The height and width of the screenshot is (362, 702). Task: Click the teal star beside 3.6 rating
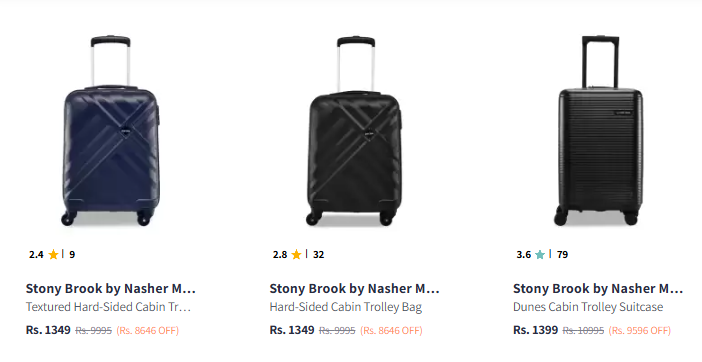[x=540, y=255]
